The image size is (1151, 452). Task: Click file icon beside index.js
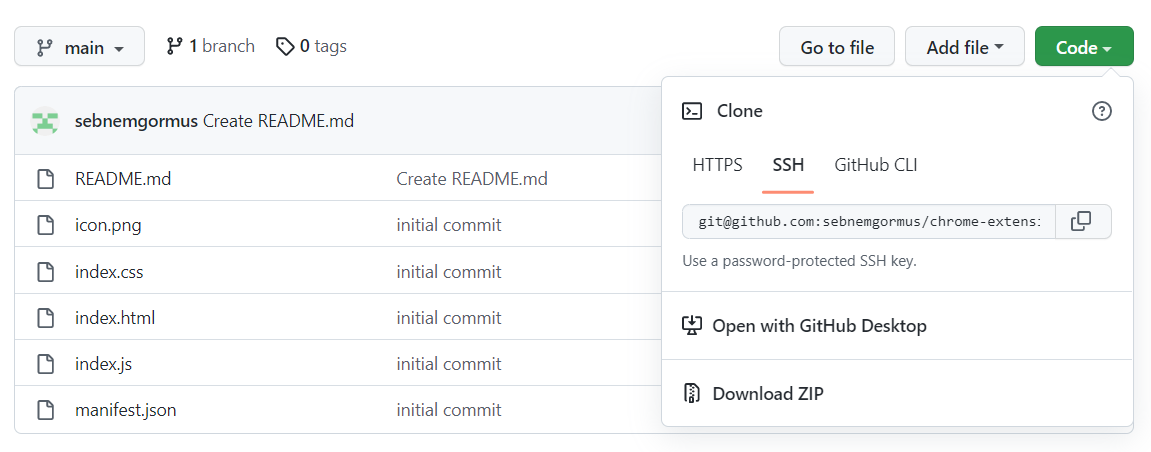point(46,363)
